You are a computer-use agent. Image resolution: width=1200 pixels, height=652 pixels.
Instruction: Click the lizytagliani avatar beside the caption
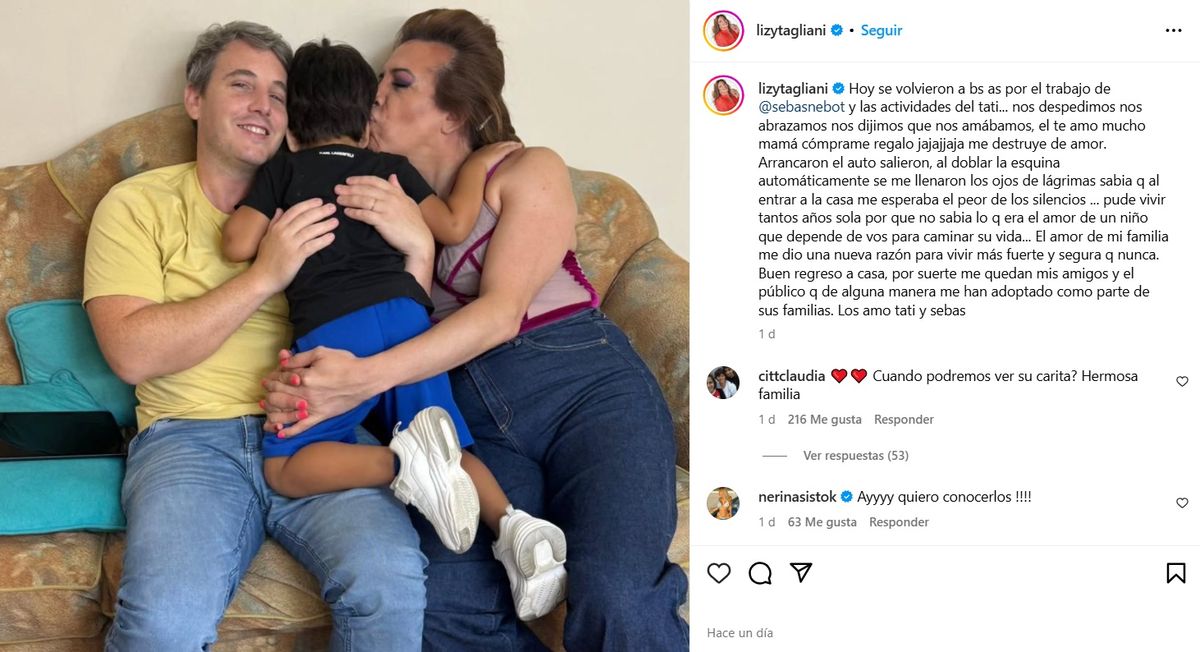(723, 95)
